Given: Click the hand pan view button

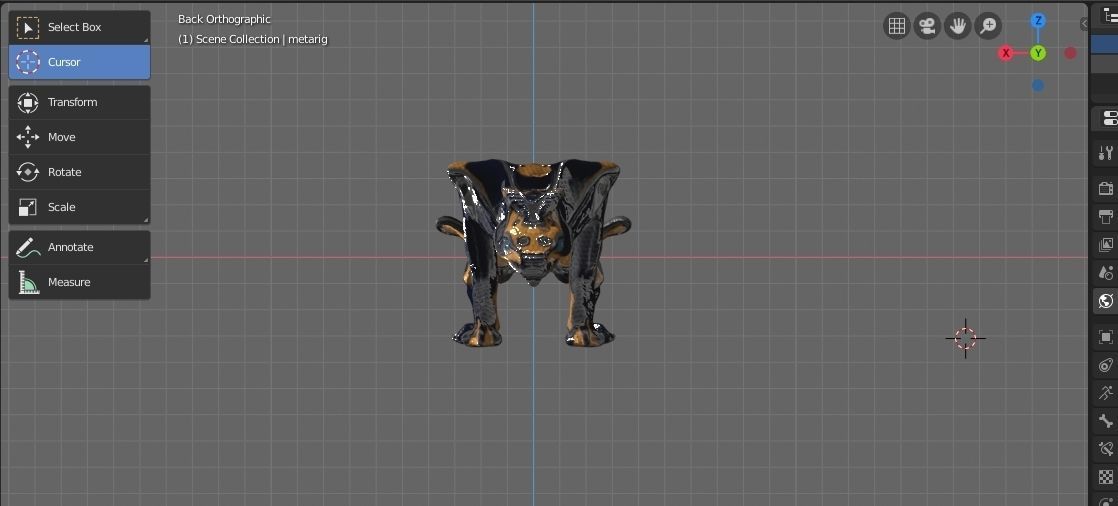Looking at the screenshot, I should coord(958,26).
